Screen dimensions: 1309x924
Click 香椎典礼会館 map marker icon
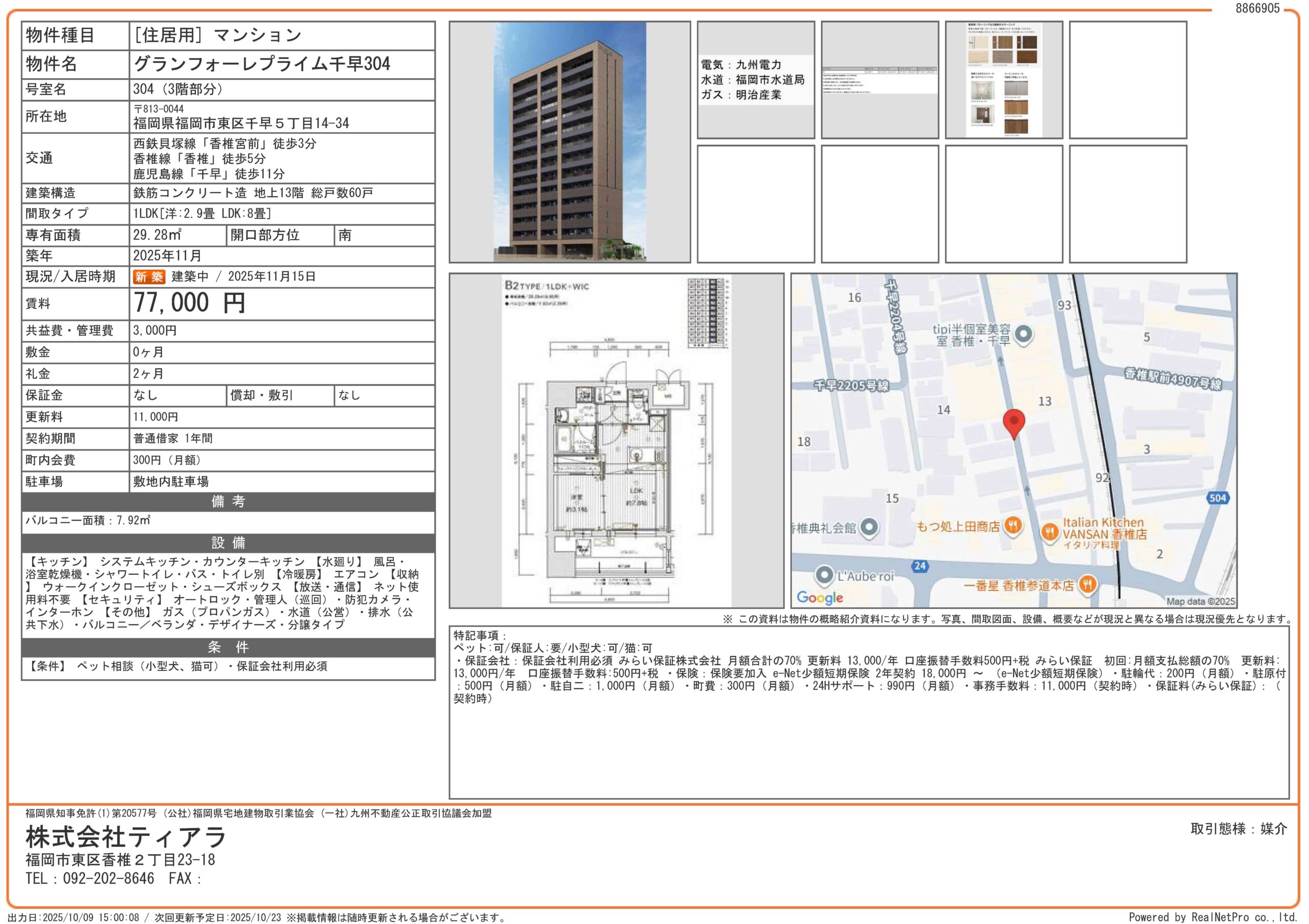(x=868, y=527)
